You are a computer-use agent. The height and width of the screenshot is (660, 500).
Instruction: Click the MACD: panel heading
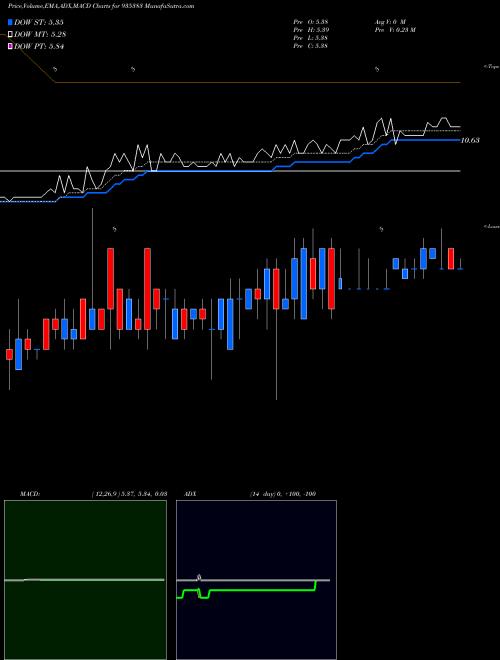[x=30, y=494]
